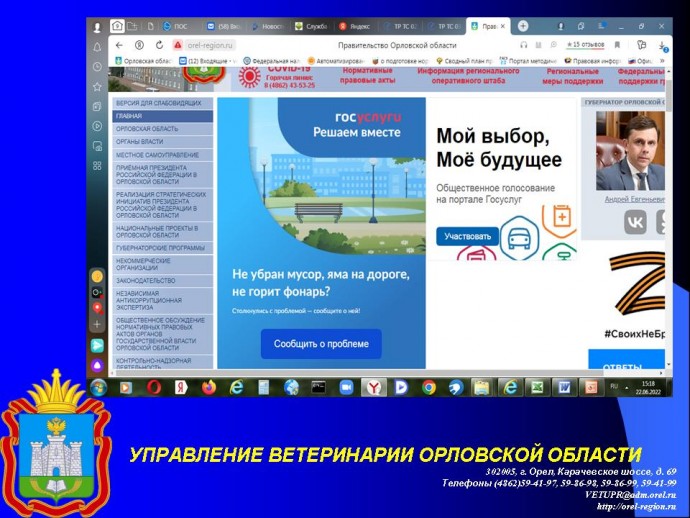Click the page scroll-down arrow
The height and width of the screenshot is (518, 690).
tap(668, 365)
